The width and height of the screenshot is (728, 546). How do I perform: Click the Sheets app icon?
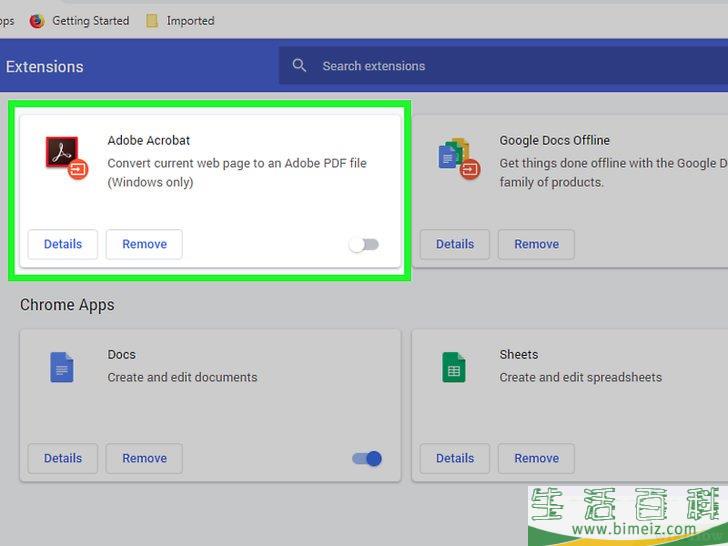454,367
